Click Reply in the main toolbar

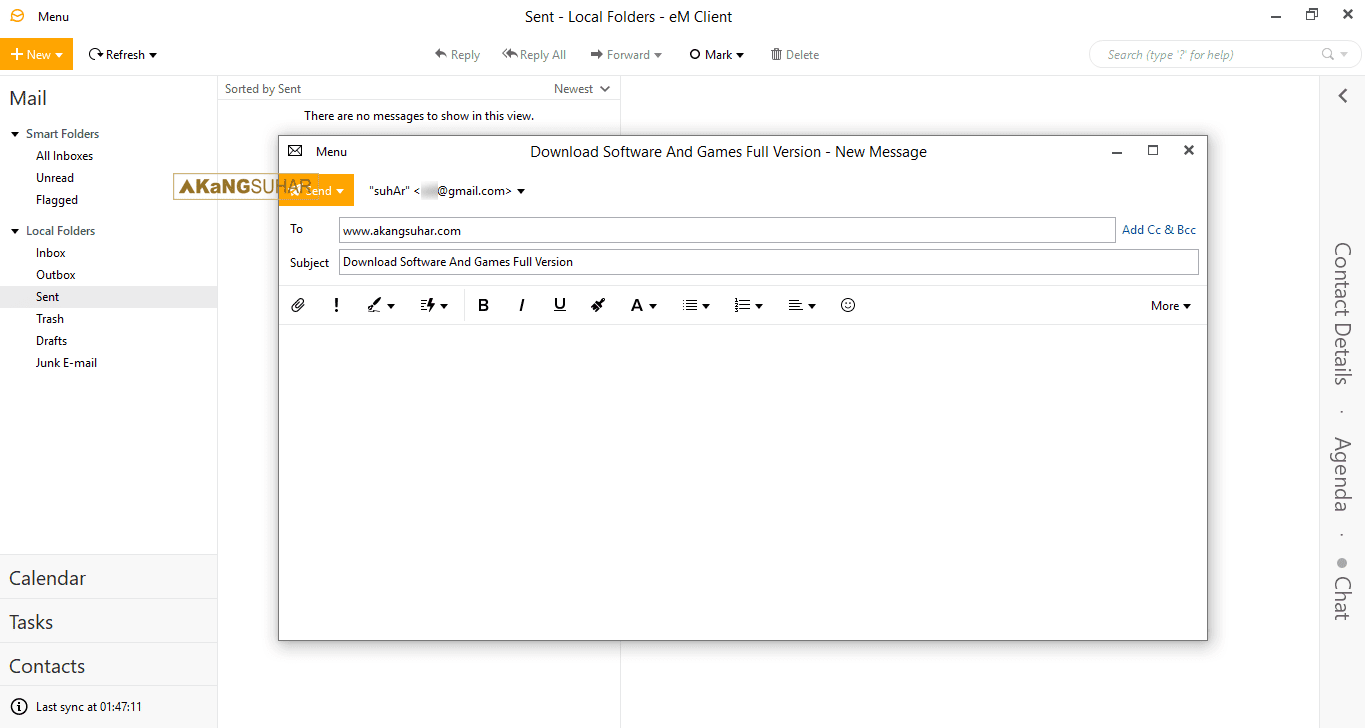pos(457,55)
